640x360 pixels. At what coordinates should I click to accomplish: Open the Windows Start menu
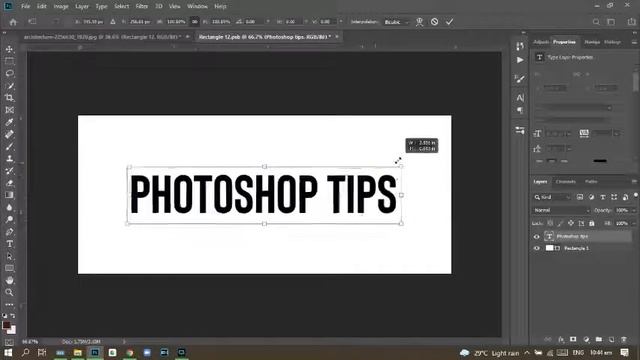8,353
